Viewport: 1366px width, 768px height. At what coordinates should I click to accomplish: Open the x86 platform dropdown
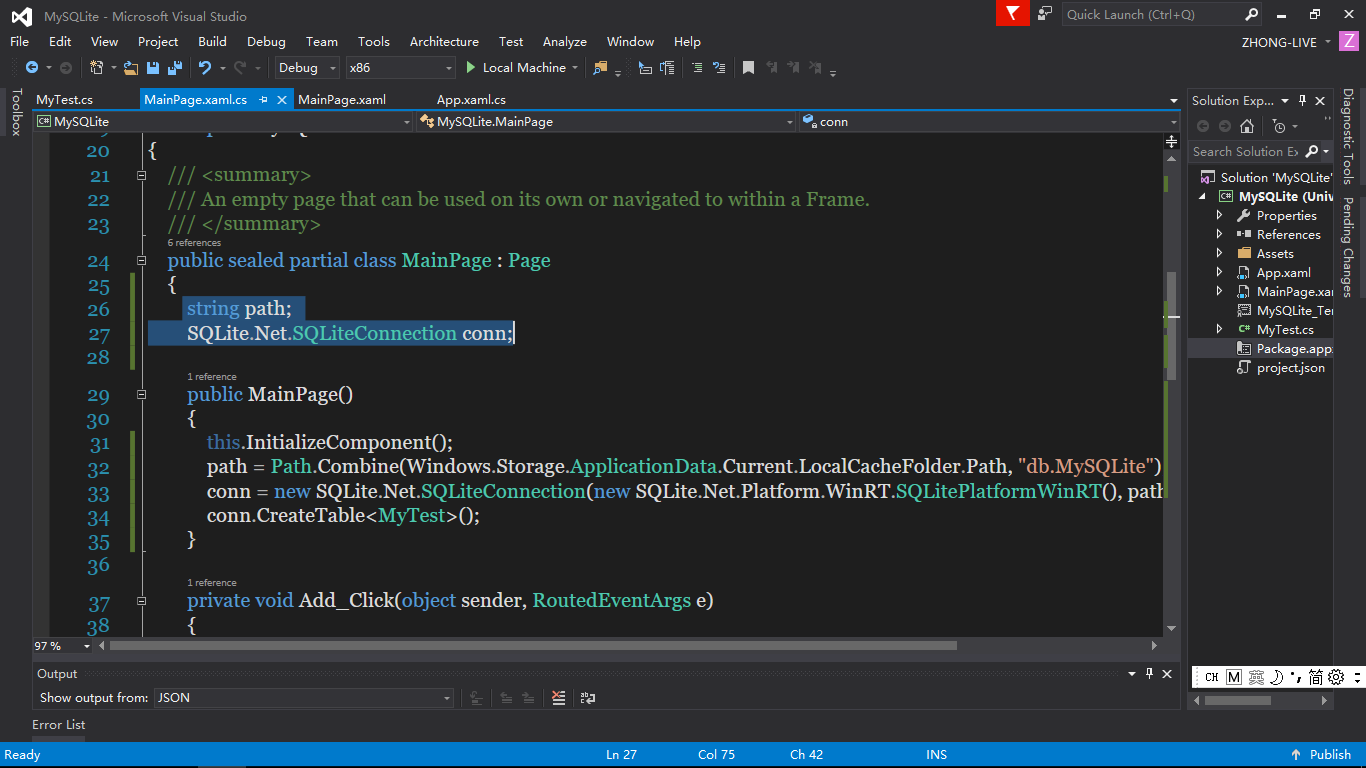point(400,68)
